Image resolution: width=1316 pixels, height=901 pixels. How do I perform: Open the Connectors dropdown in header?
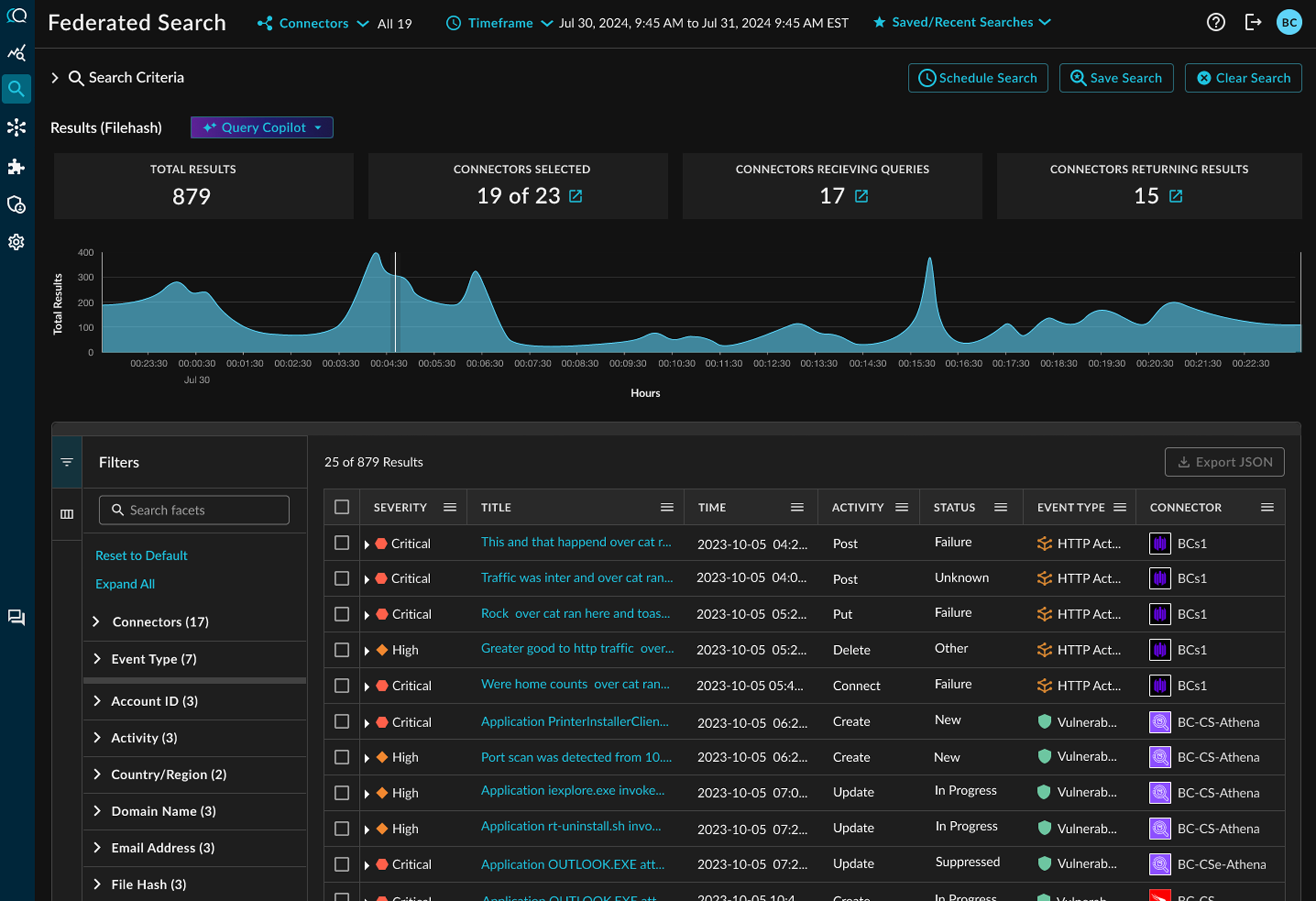click(x=313, y=23)
